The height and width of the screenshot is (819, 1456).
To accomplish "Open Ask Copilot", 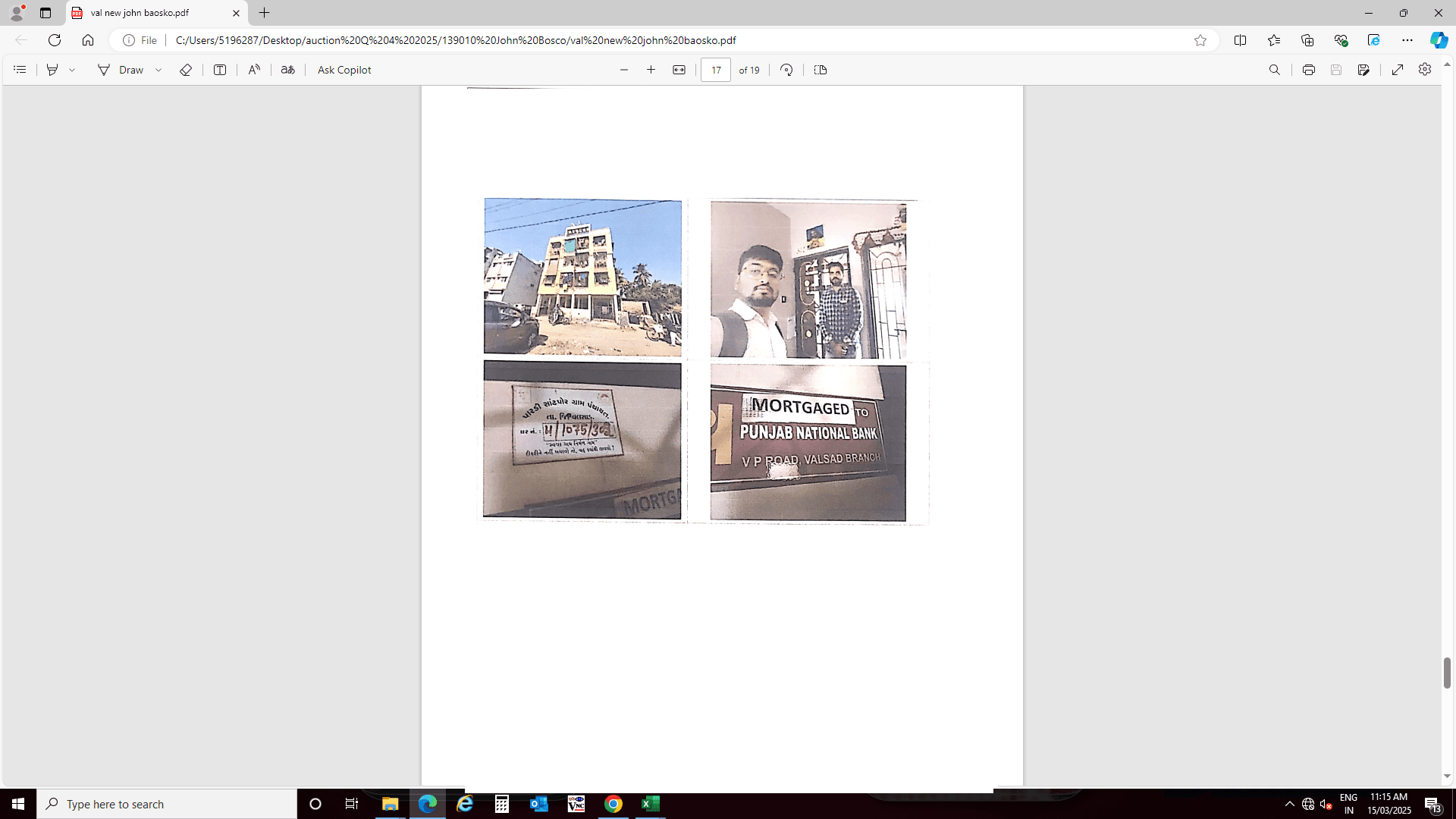I will coord(344,70).
